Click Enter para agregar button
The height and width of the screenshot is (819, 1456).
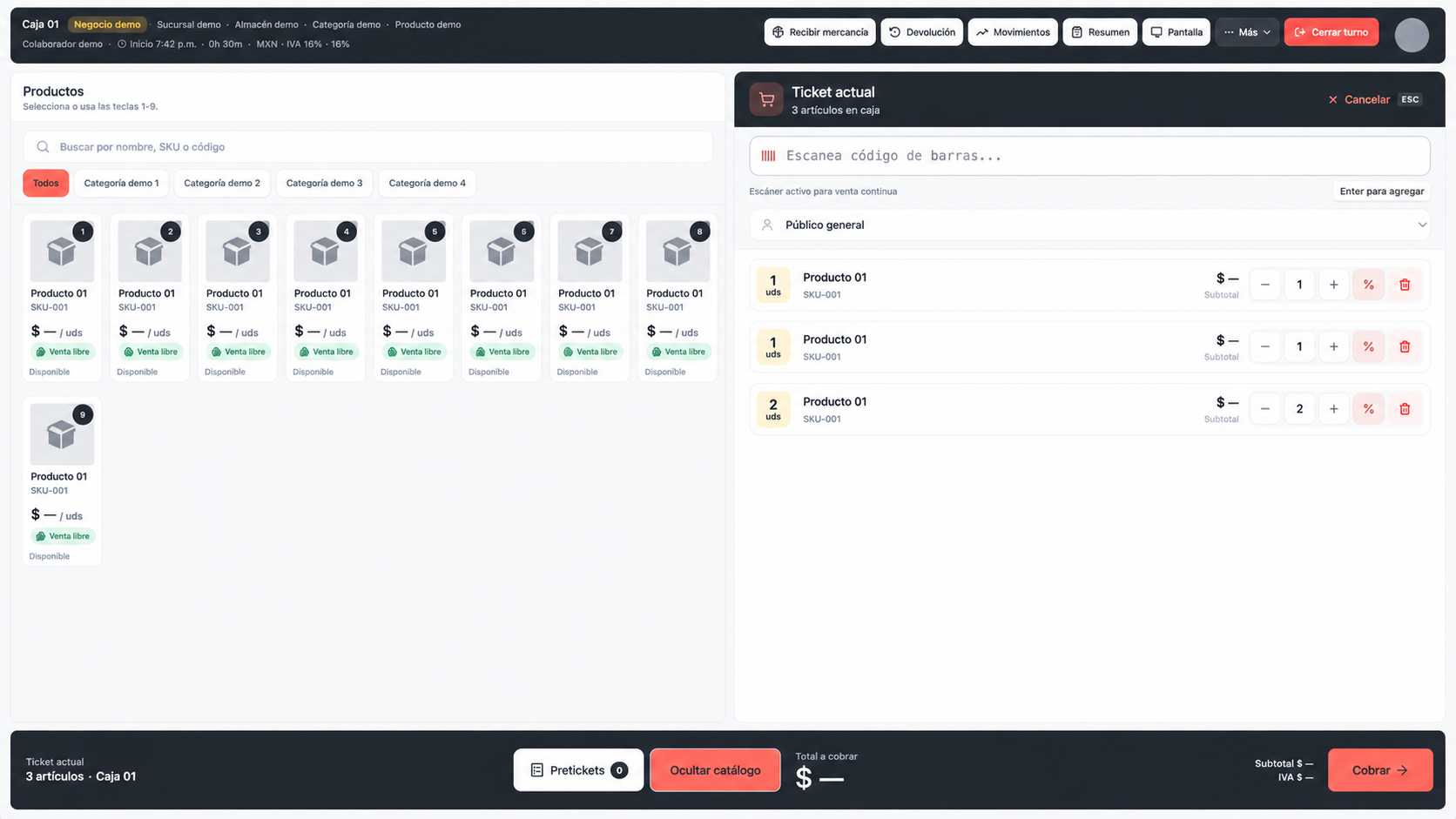click(1381, 191)
